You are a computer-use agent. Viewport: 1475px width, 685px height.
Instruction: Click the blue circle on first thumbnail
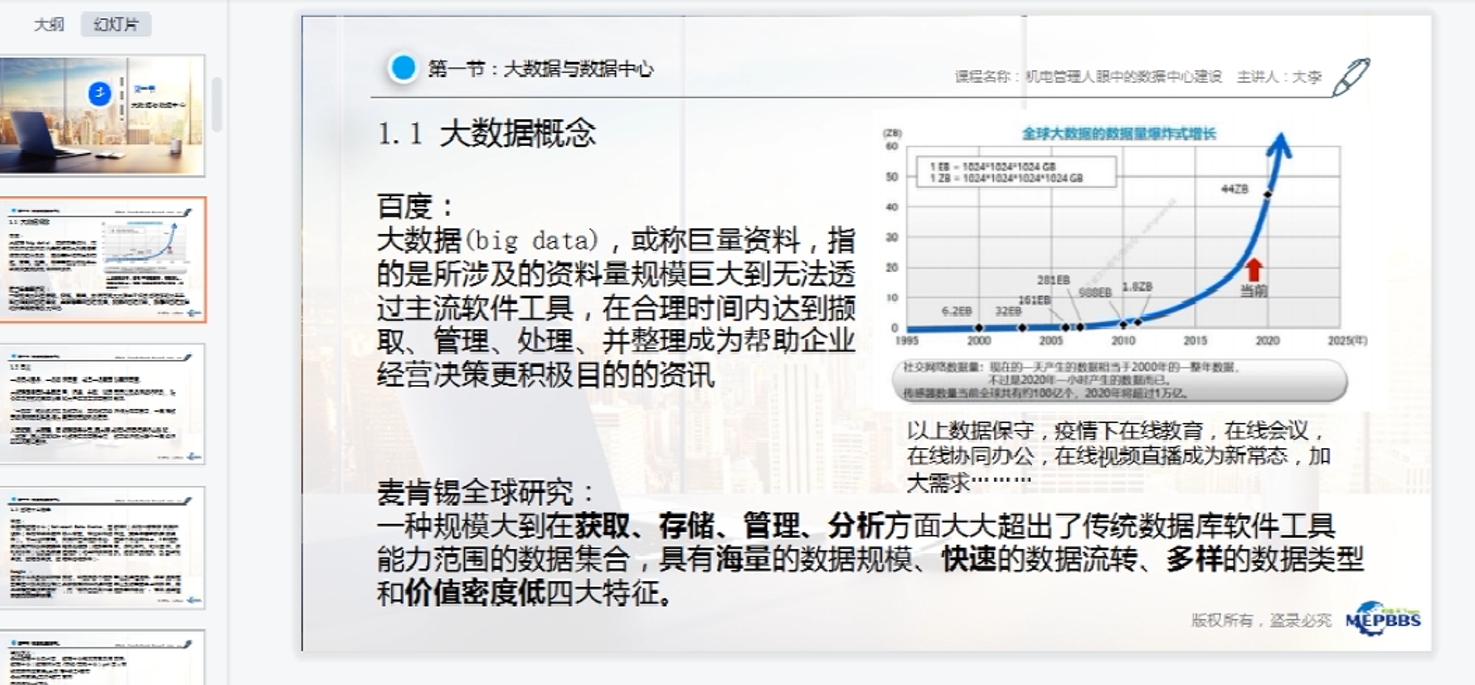point(99,93)
